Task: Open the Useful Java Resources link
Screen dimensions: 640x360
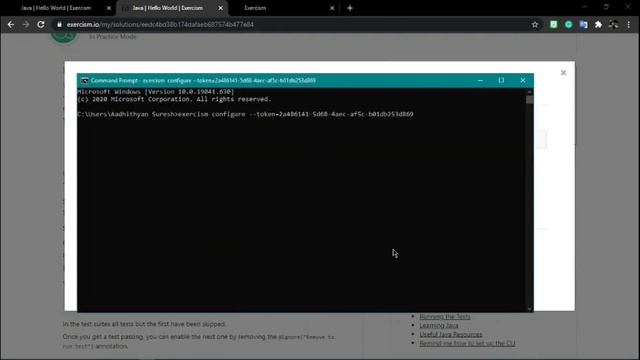Action: 451,334
